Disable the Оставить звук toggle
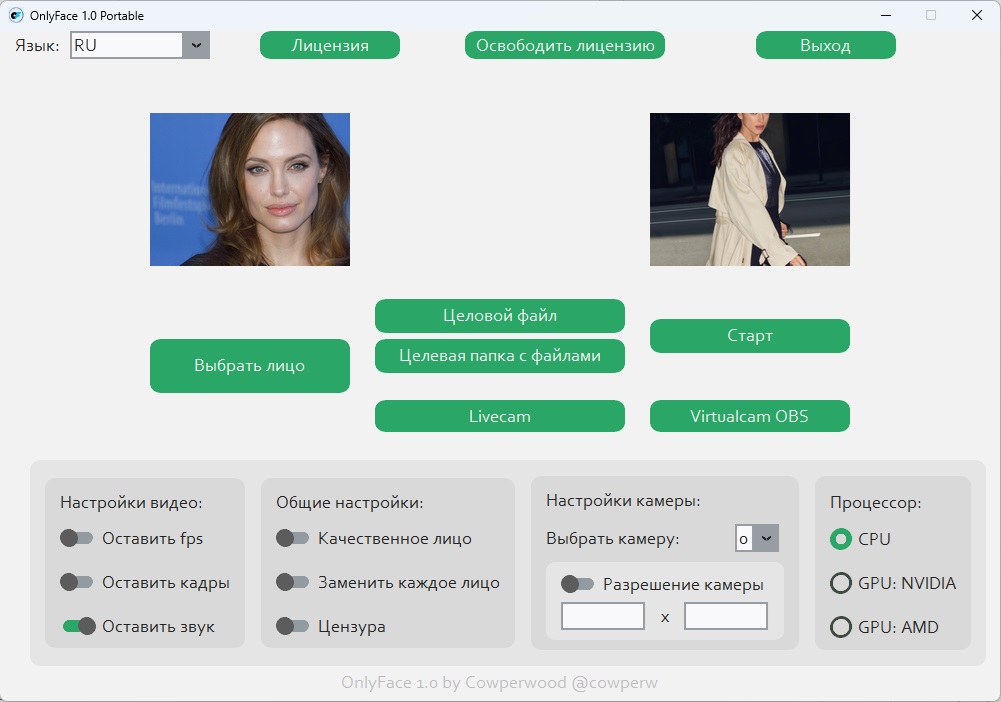 click(x=78, y=627)
